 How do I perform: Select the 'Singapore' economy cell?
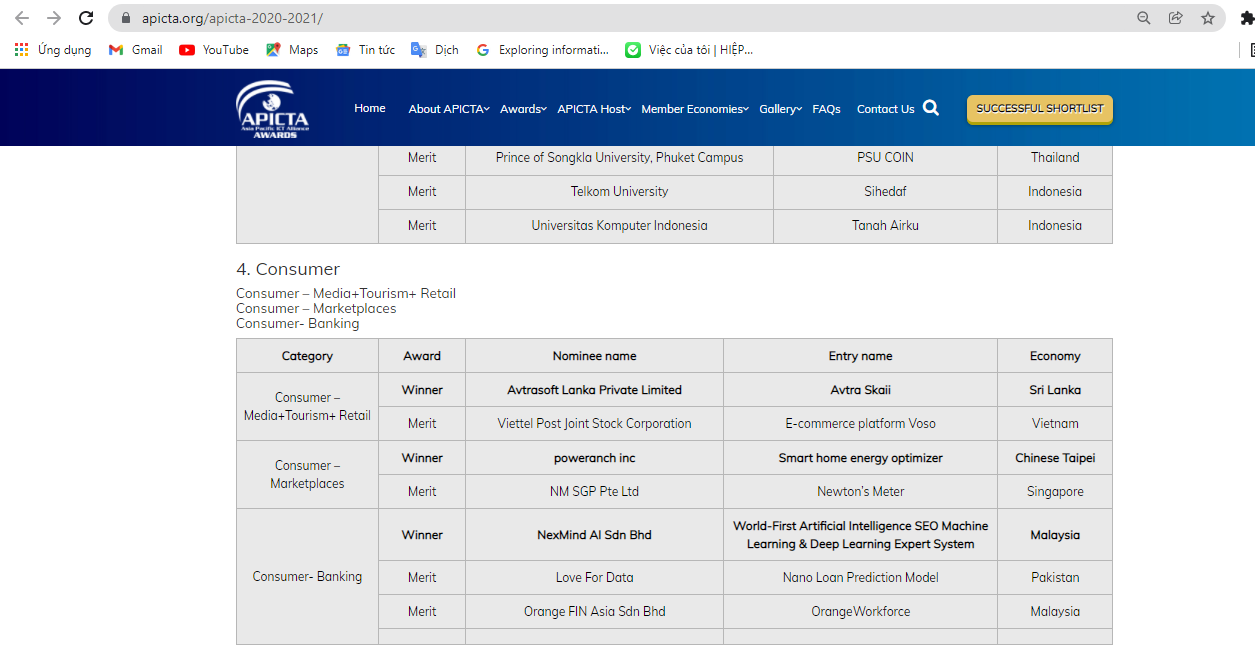pos(1055,492)
